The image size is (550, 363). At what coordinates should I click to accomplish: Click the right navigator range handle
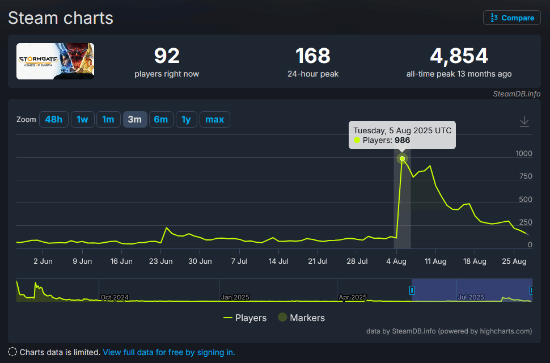pyautogui.click(x=531, y=290)
